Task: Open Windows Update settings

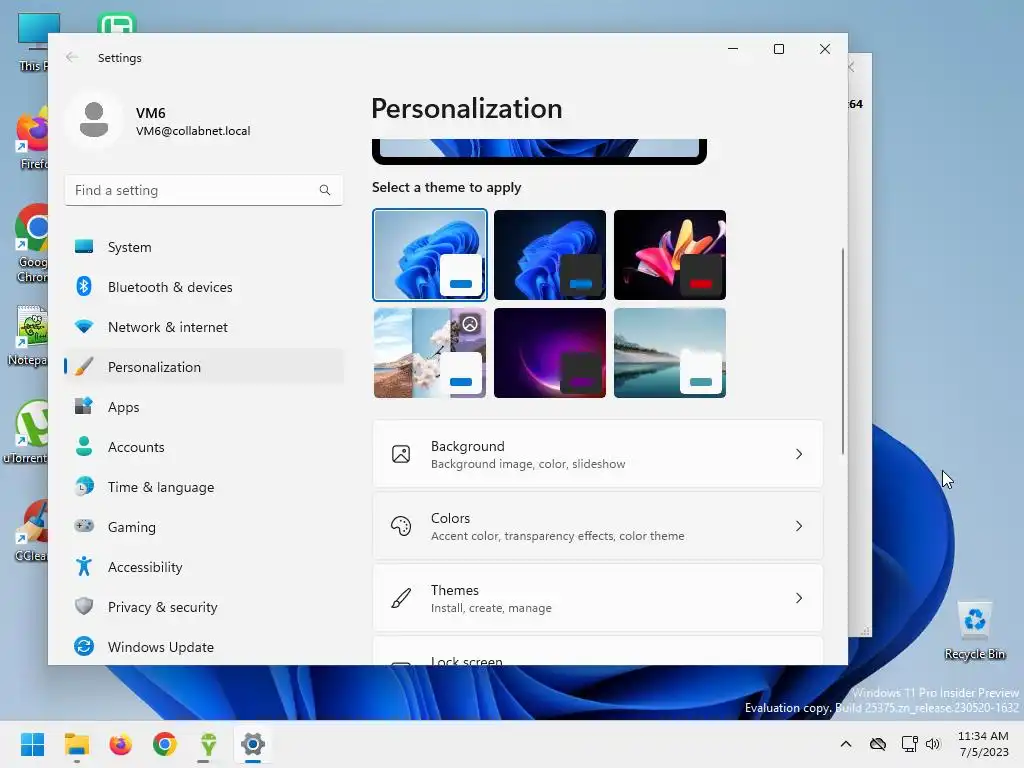Action: tap(204, 647)
